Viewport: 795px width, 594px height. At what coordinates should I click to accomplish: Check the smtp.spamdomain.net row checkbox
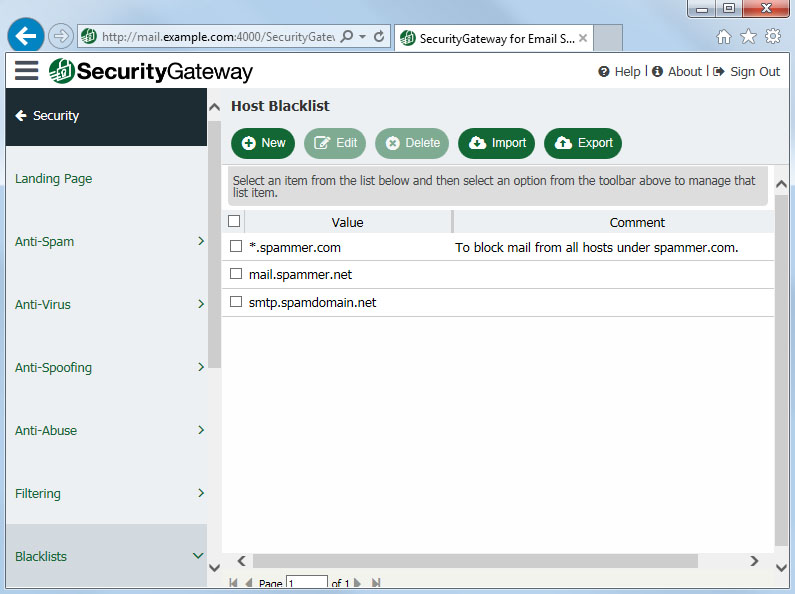point(236,302)
